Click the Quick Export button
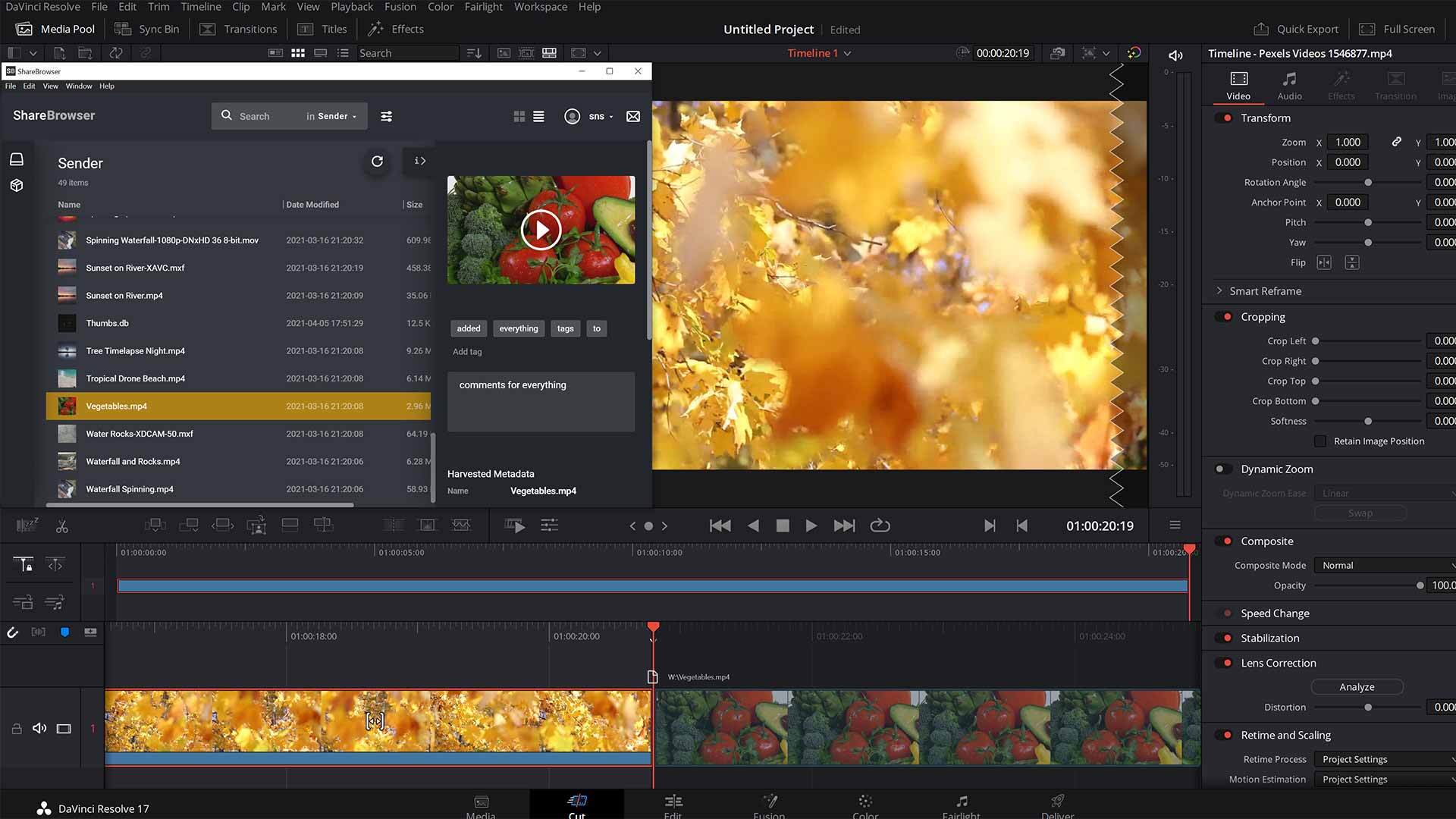Image resolution: width=1456 pixels, height=819 pixels. tap(1296, 29)
